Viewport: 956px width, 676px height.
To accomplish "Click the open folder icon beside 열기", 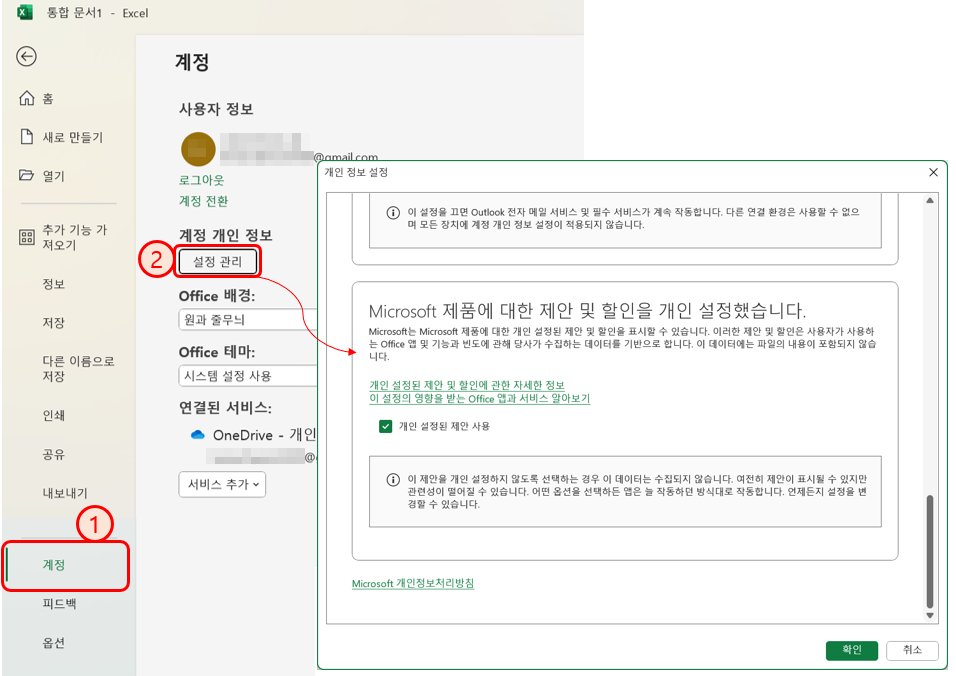I will pyautogui.click(x=26, y=176).
